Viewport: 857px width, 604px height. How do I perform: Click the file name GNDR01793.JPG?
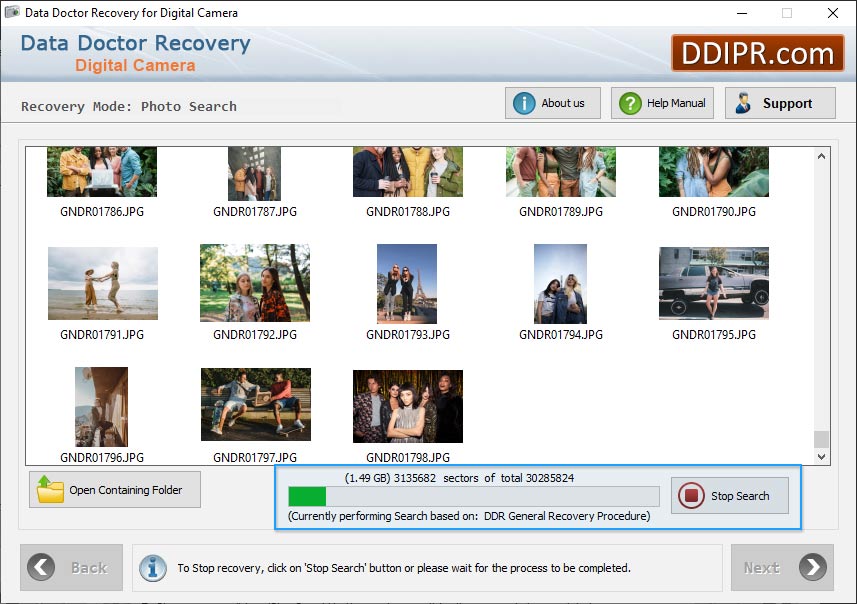click(x=408, y=335)
